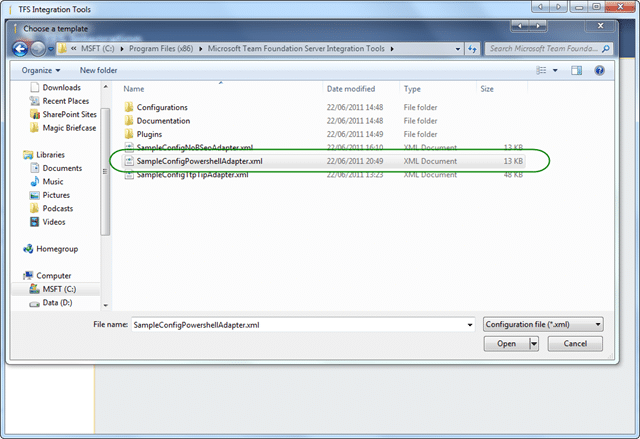
Task: Click the navigation pane scrollbar up arrow
Action: point(106,86)
